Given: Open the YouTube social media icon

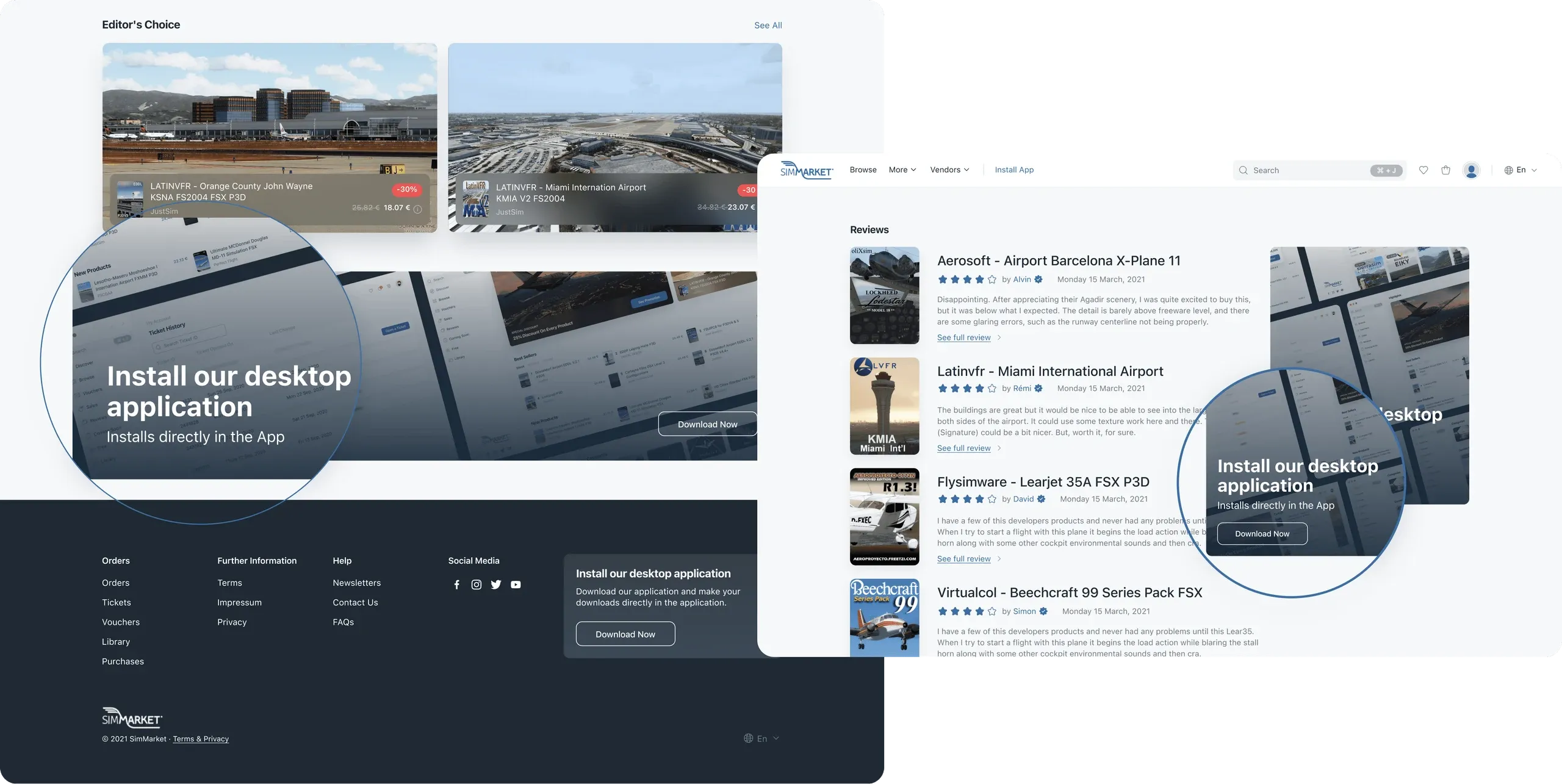Looking at the screenshot, I should [516, 584].
